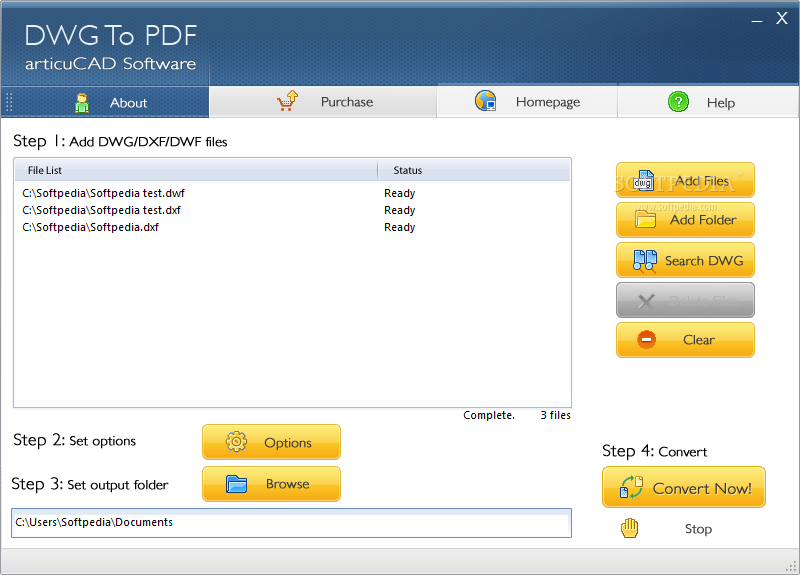
Task: Click the output folder path field
Action: click(x=291, y=523)
